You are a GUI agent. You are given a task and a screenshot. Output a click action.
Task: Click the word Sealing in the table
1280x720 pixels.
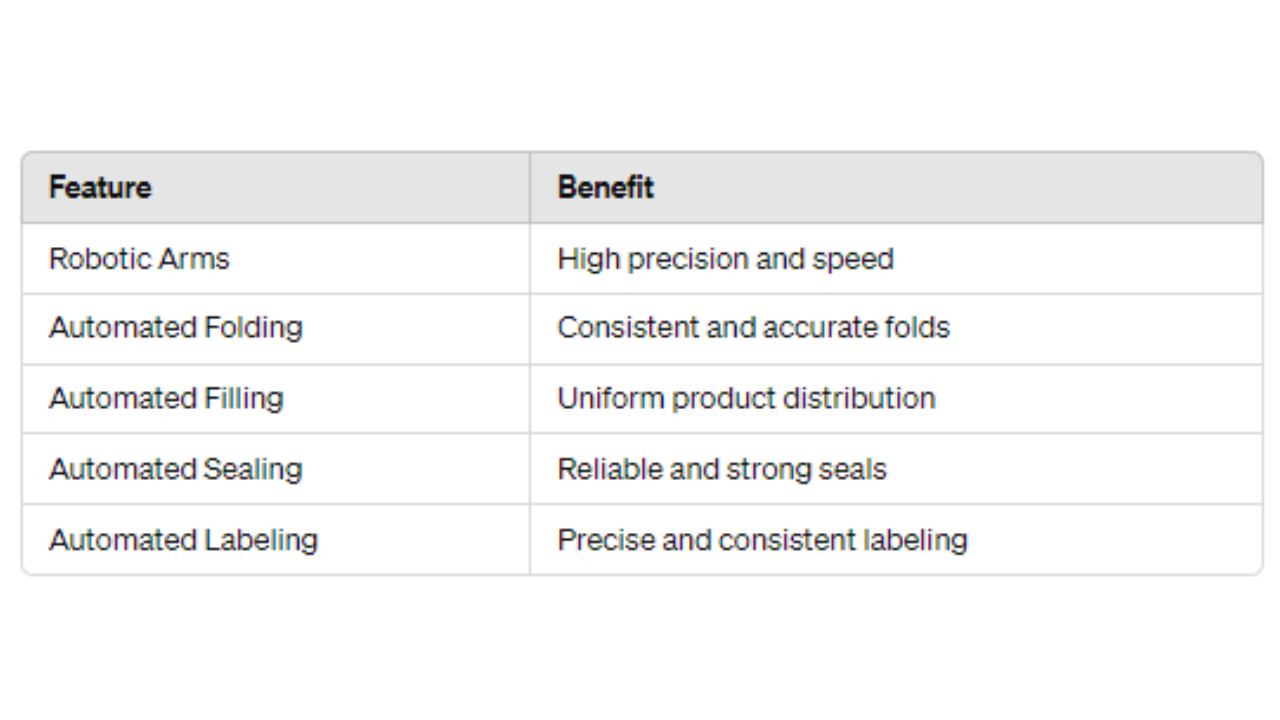click(x=253, y=470)
